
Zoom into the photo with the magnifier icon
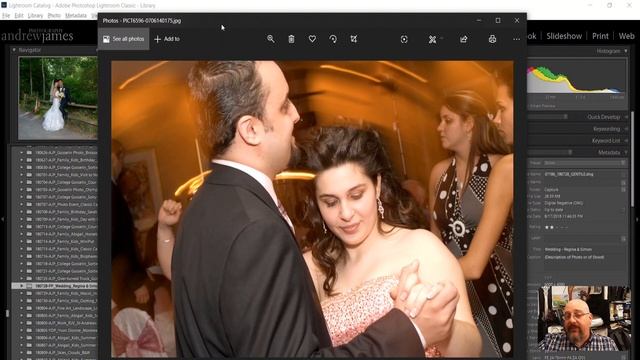pos(271,39)
